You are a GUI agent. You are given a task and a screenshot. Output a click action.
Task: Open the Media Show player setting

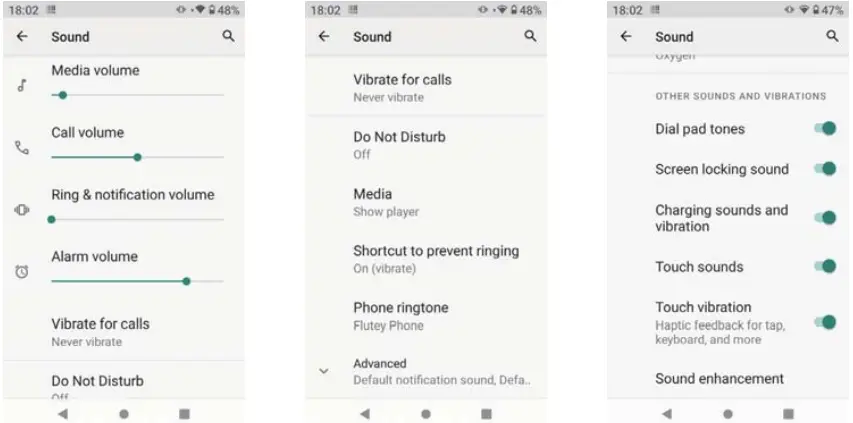tap(426, 202)
